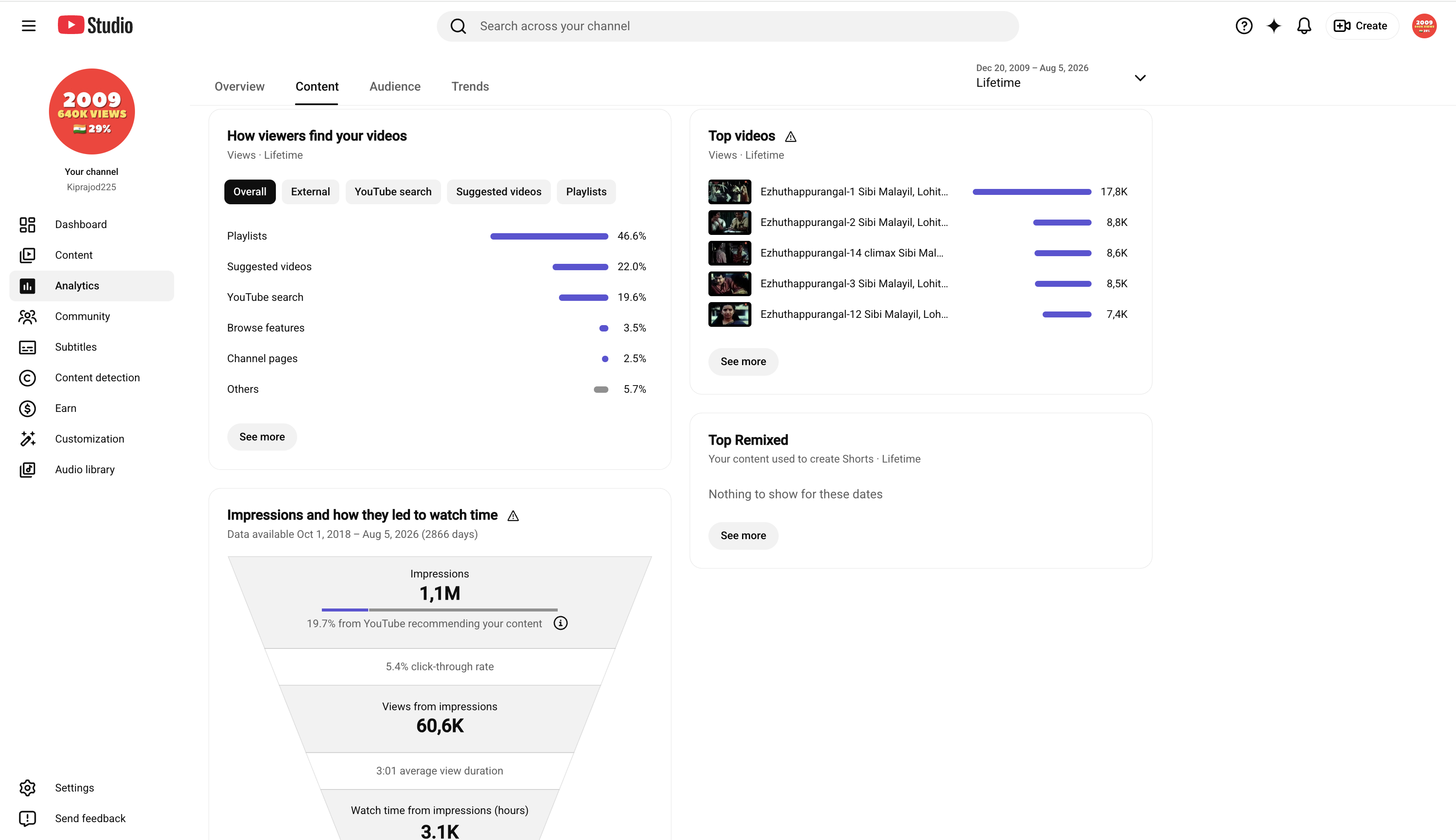Open the hamburger navigation menu

click(28, 26)
